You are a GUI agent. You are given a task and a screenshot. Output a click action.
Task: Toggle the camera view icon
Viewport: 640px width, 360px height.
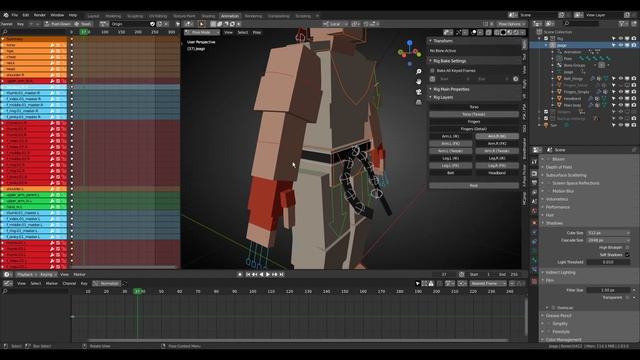coord(419,92)
